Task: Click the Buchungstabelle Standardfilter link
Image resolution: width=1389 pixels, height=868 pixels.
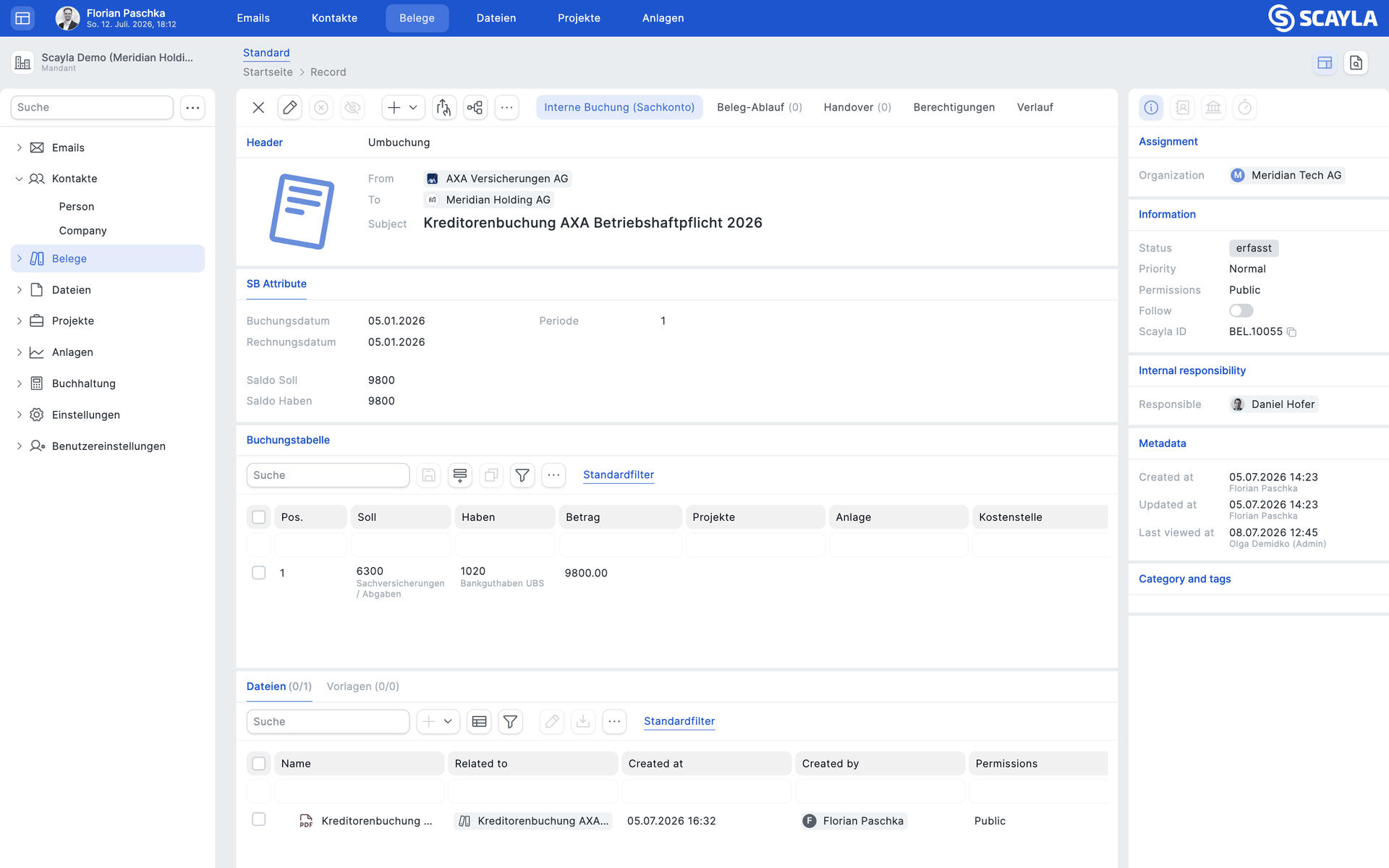Action: coord(619,475)
